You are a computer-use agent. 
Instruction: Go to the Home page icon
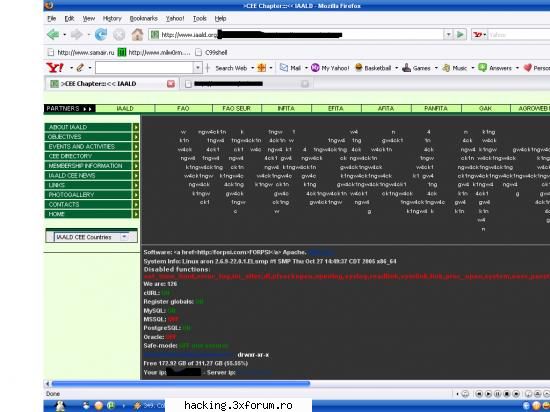(x=137, y=34)
